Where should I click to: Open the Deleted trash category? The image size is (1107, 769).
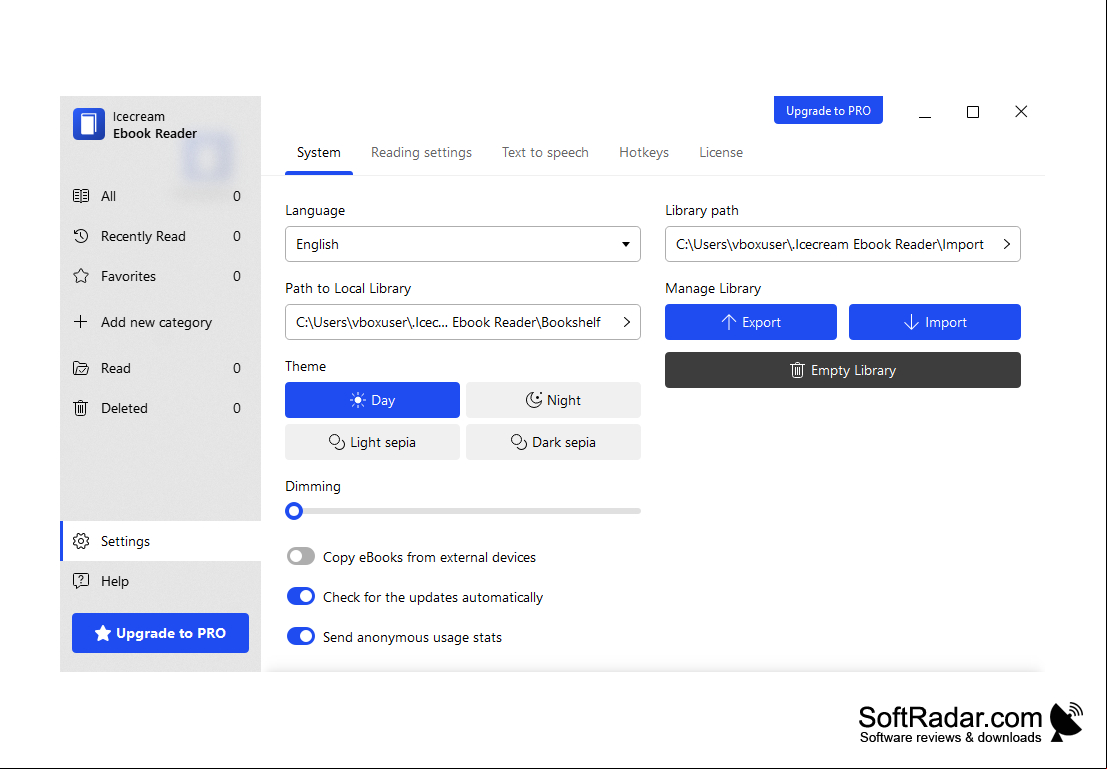coord(160,408)
